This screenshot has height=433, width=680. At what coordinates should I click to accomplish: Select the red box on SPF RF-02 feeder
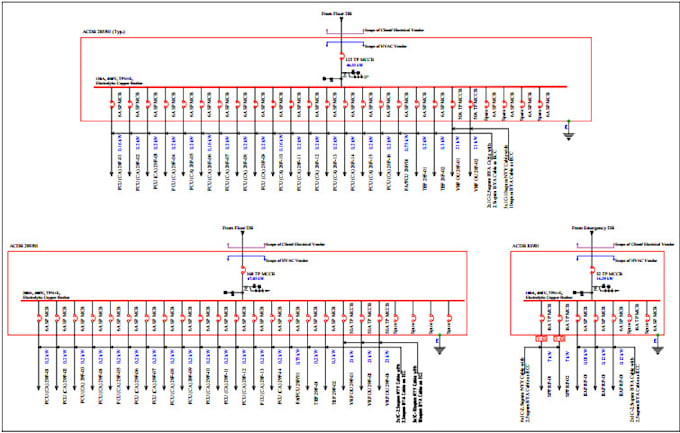[559, 338]
